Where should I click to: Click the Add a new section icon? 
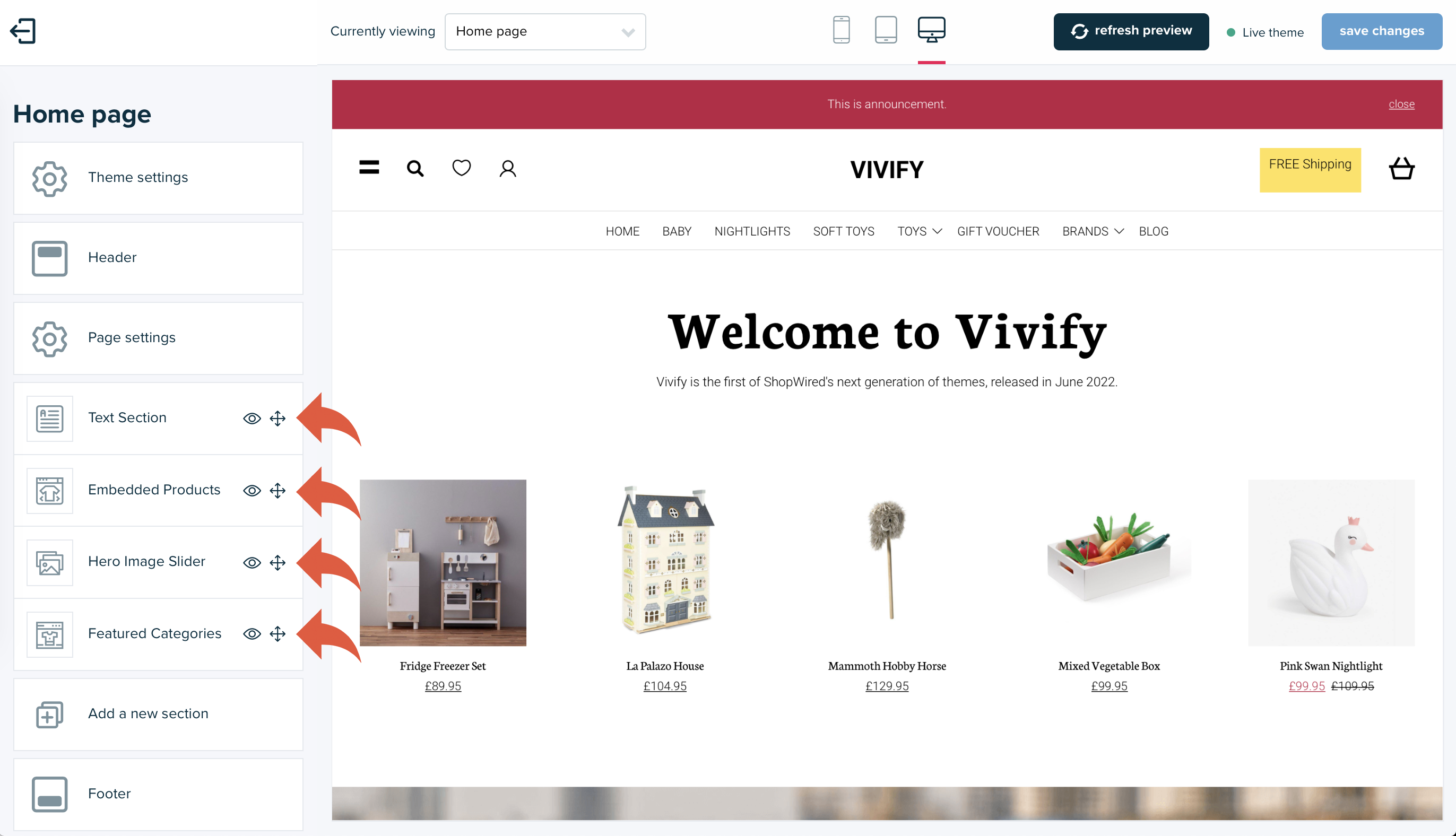50,713
